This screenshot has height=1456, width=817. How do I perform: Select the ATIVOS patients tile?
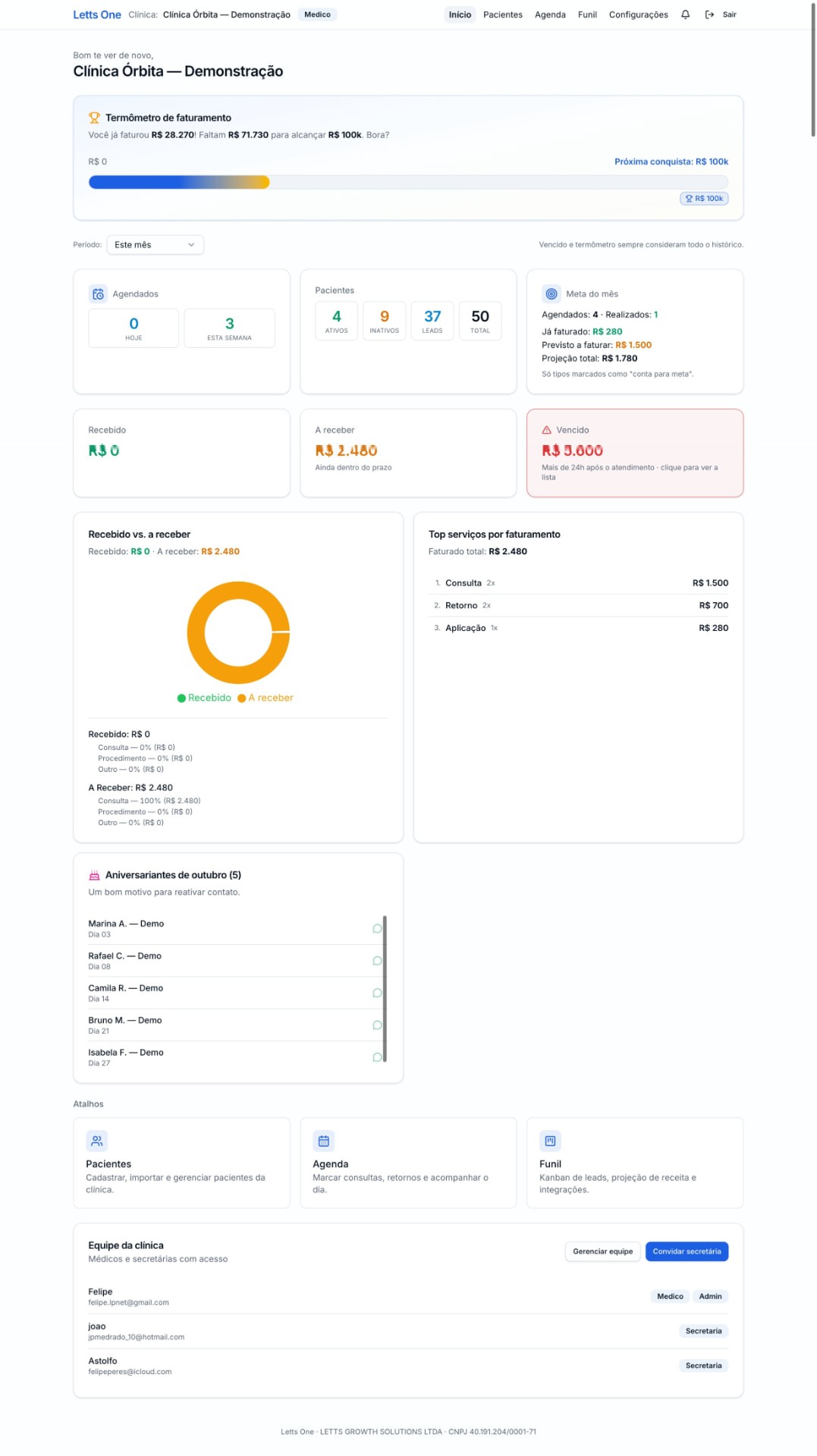pos(337,321)
